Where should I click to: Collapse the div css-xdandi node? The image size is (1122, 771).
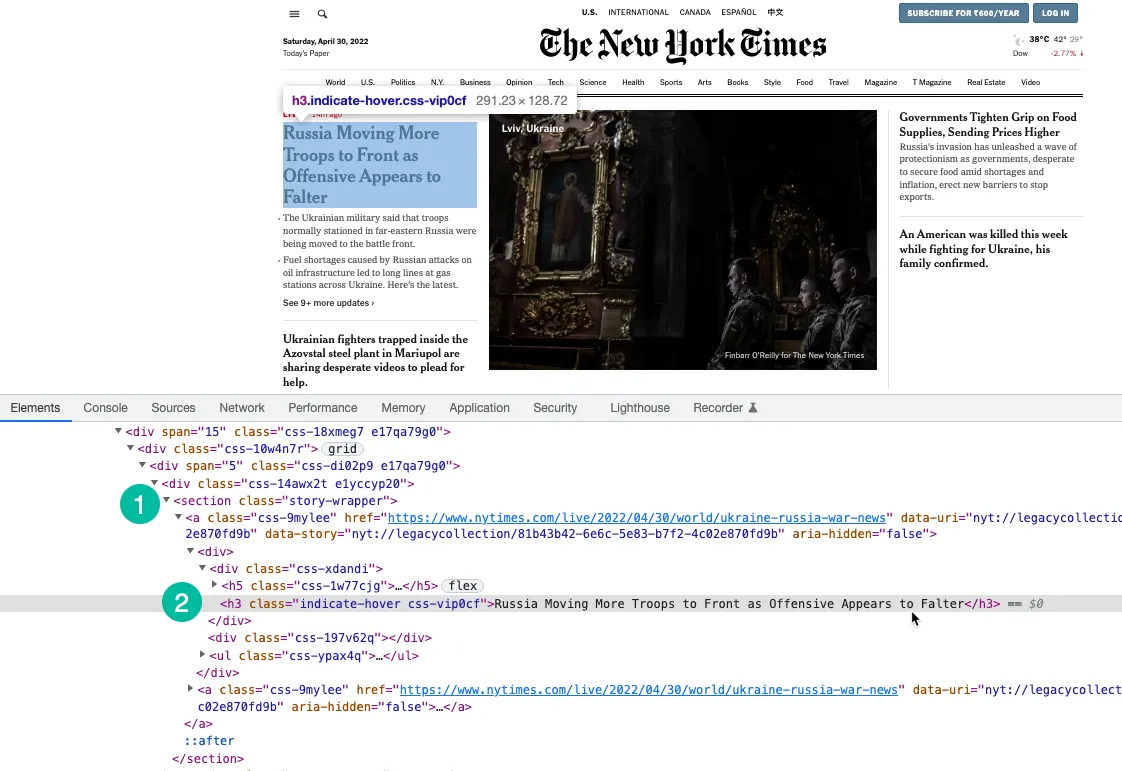click(202, 568)
